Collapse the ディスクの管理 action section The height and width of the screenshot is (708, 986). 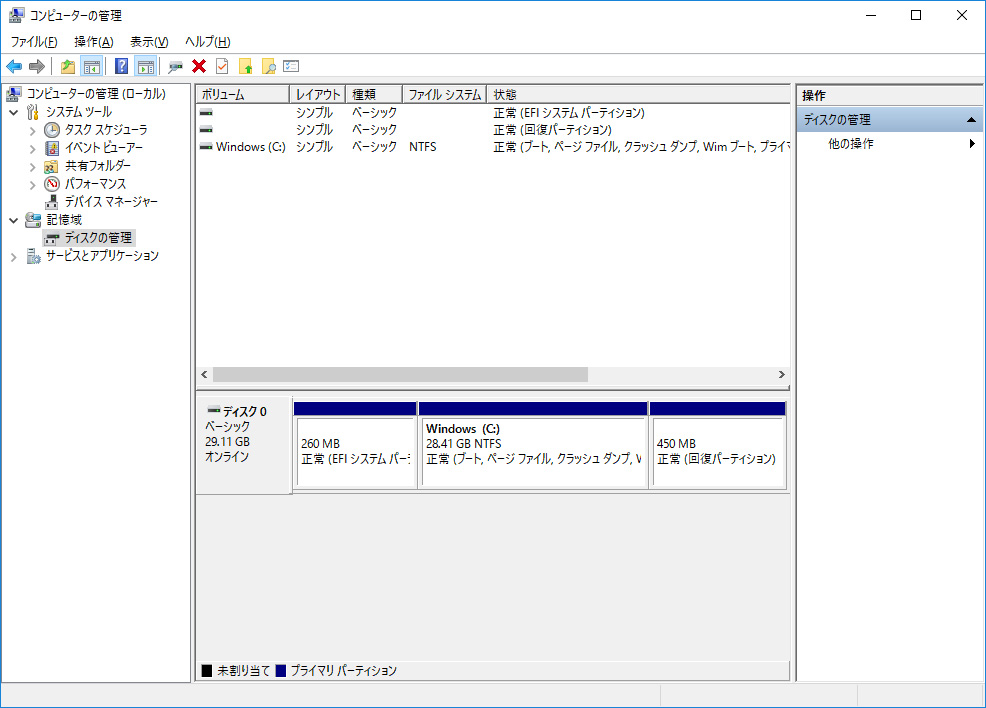tap(972, 118)
